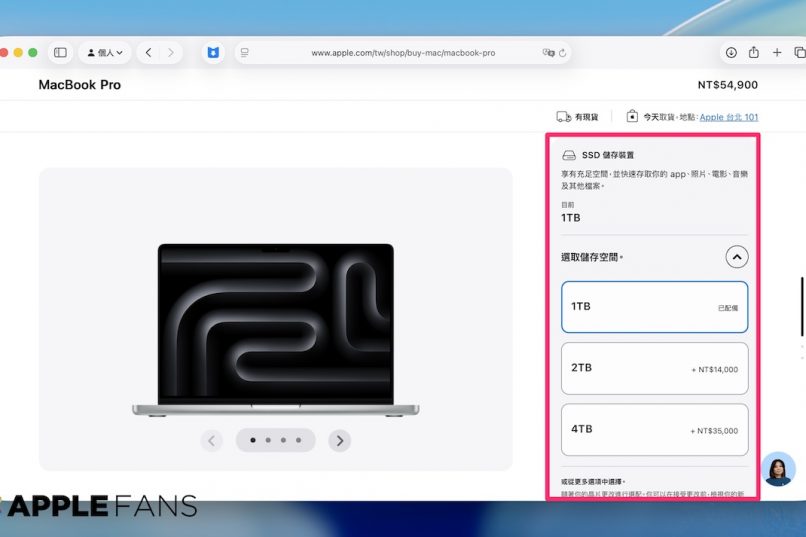806x537 pixels.
Task: Open chat with the specialist avatar
Action: click(x=778, y=469)
